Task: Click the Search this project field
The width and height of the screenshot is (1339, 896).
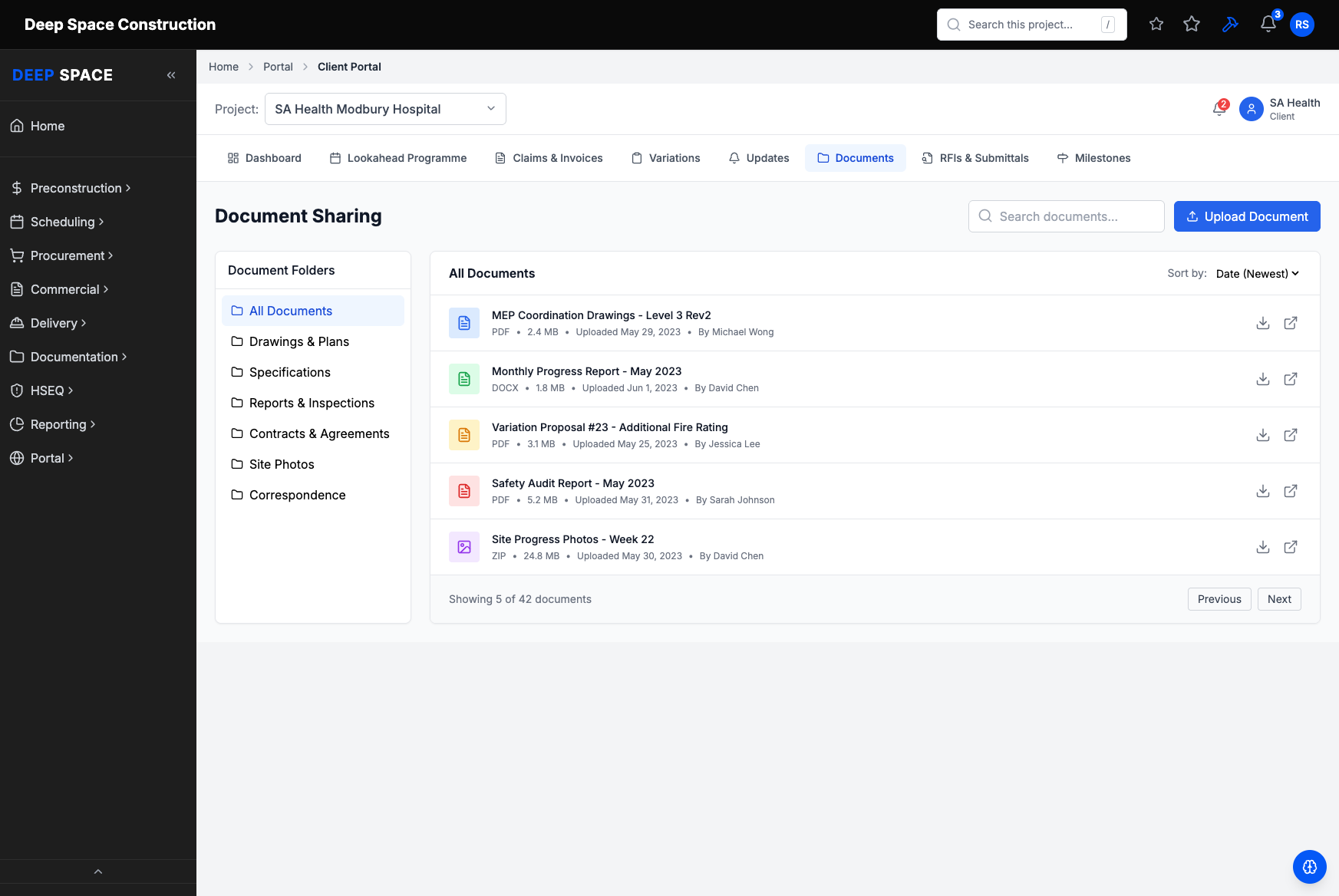Action: pos(1032,25)
